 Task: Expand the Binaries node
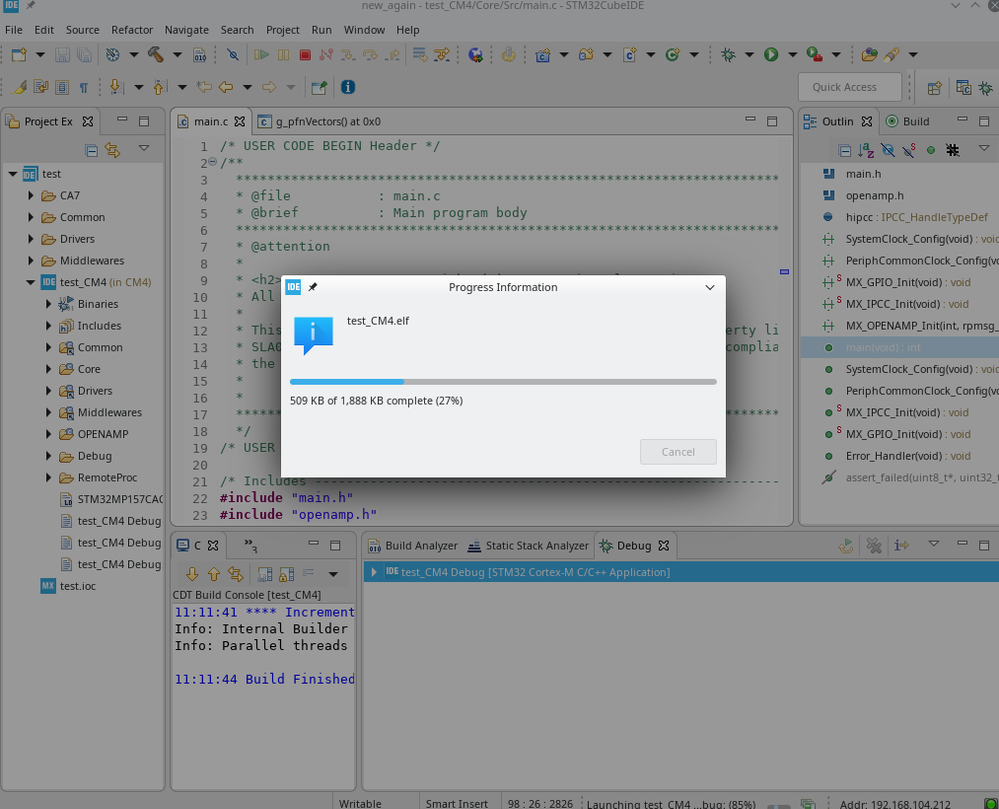click(48, 304)
